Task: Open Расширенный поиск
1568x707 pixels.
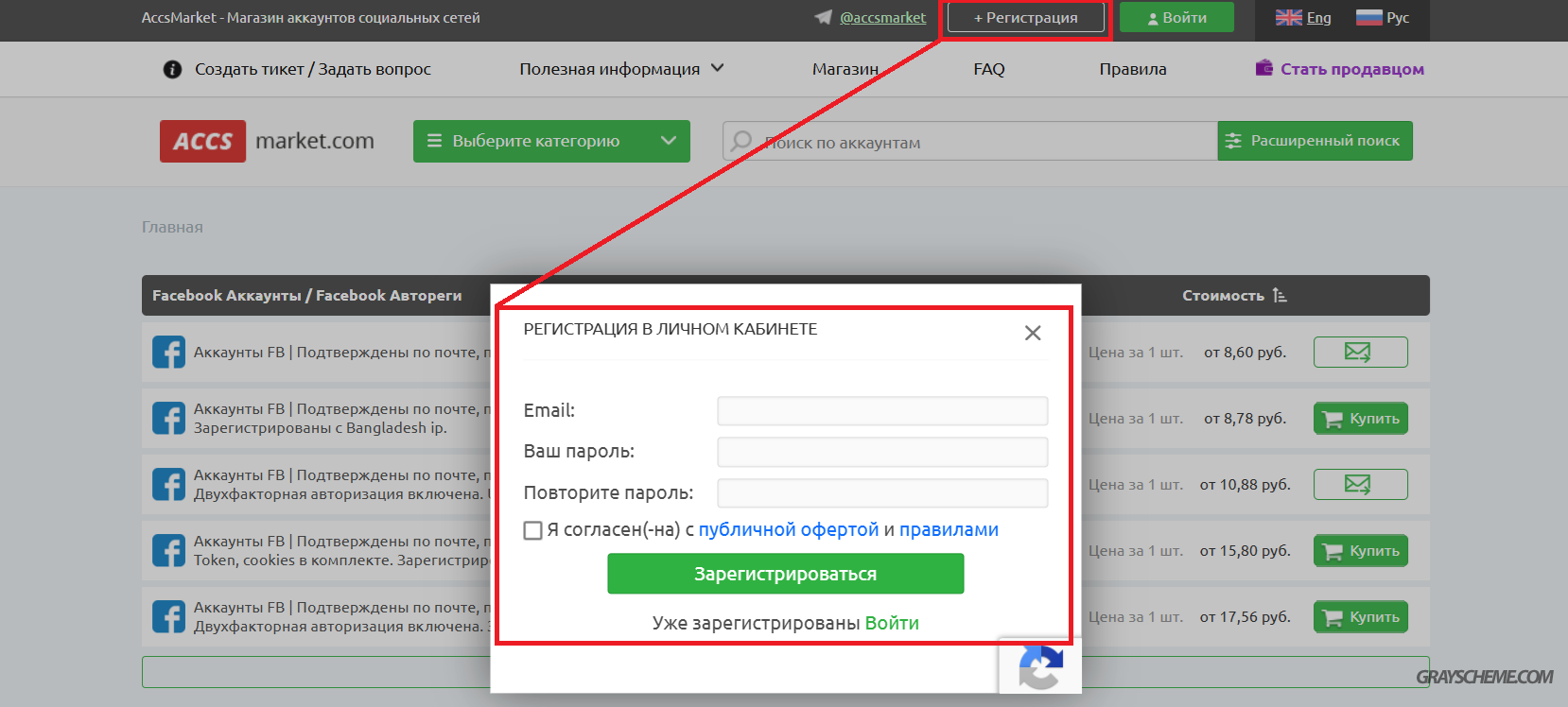Action: 1315,141
